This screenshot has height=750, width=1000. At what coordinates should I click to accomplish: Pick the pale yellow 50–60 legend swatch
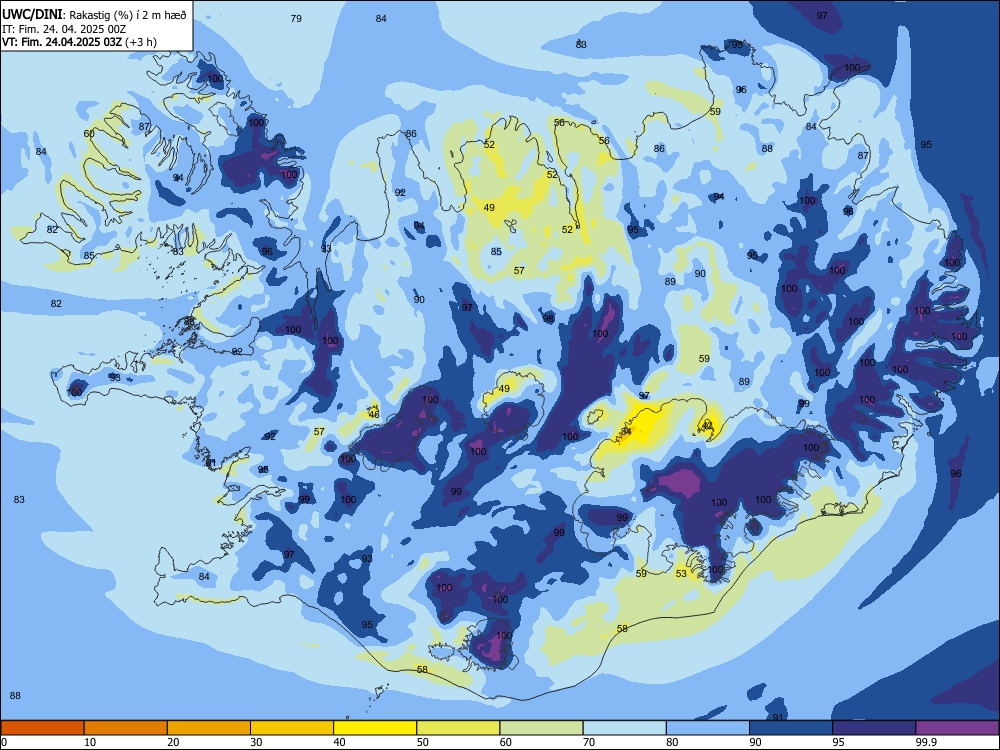458,728
